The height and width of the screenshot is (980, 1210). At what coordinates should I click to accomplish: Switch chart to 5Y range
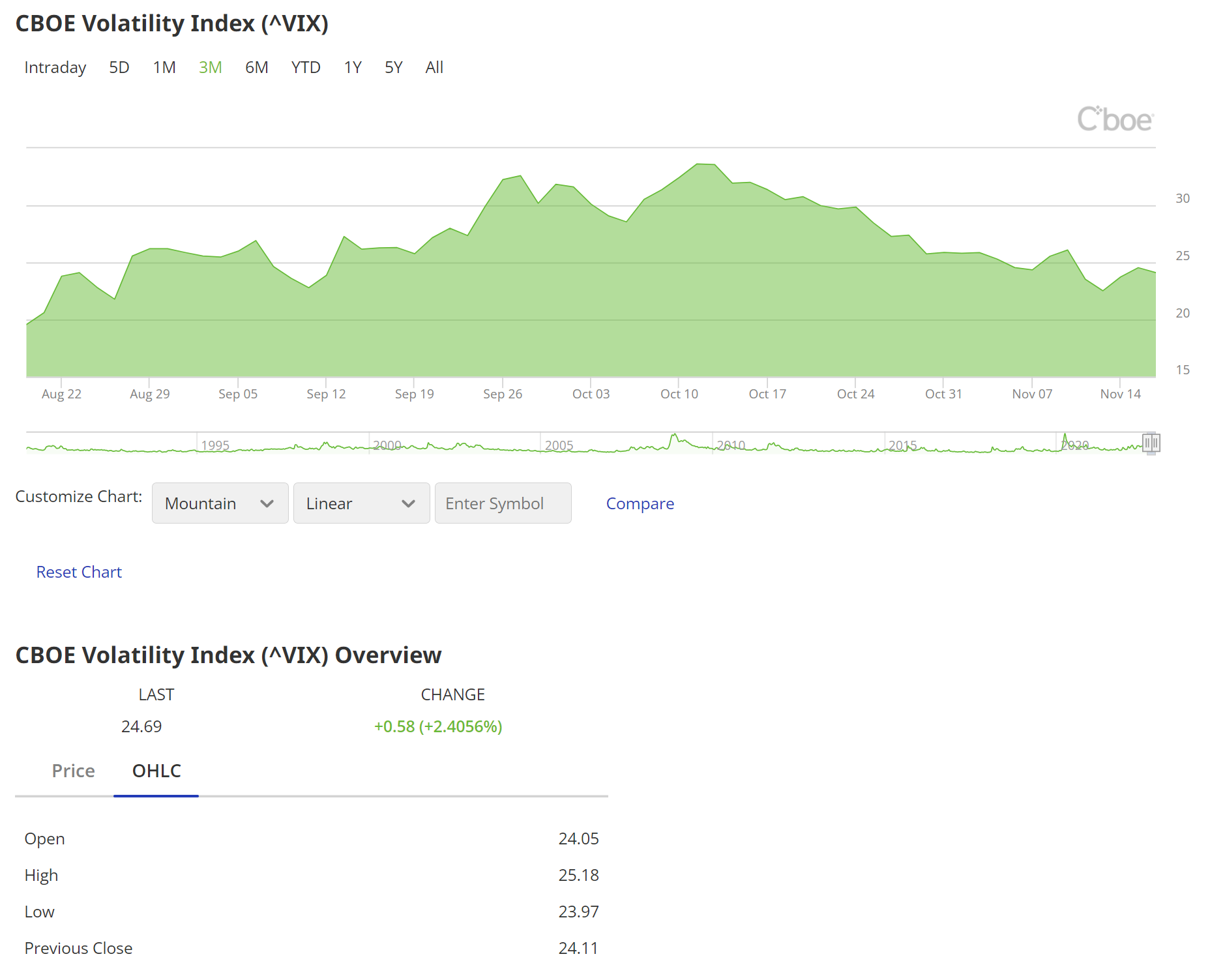click(x=394, y=67)
